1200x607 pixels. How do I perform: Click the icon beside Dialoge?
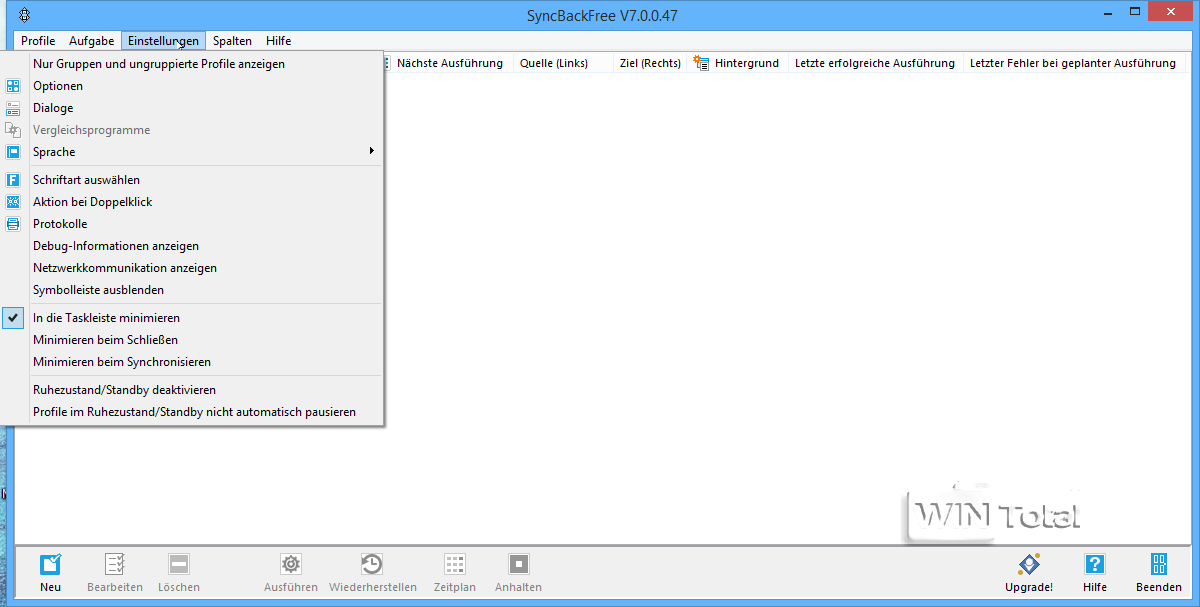(x=13, y=108)
